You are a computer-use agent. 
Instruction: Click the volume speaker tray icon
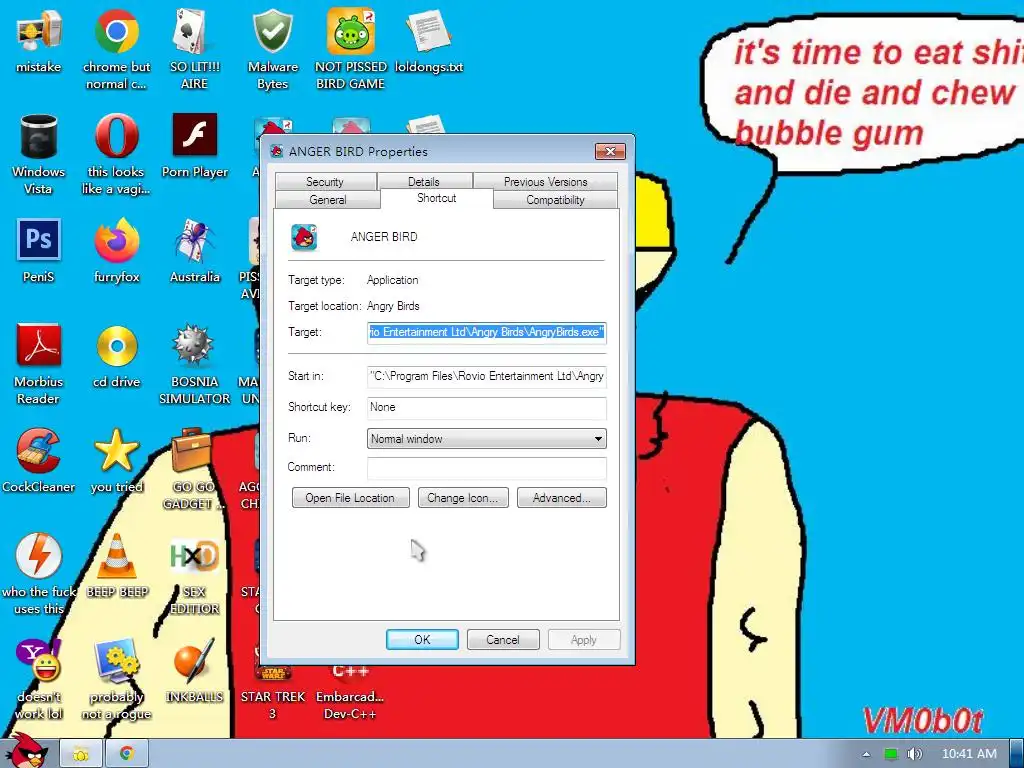click(914, 754)
